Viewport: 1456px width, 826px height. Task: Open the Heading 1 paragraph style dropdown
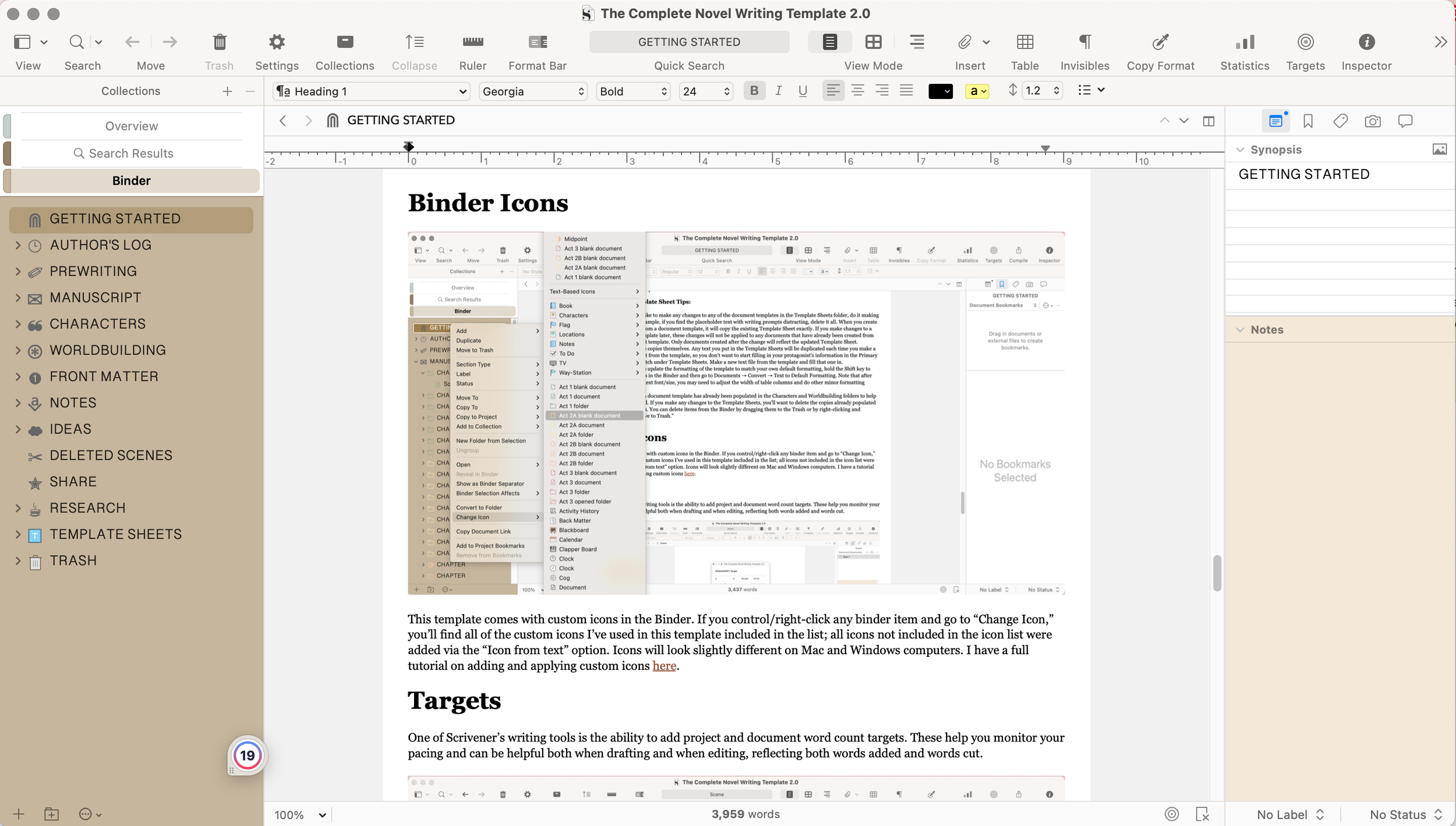click(x=372, y=91)
